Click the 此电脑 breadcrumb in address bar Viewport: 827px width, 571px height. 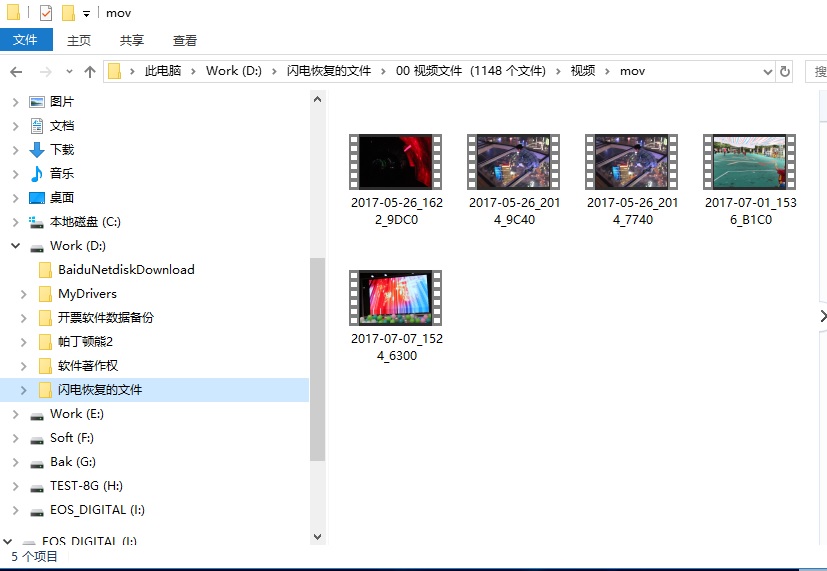[165, 71]
